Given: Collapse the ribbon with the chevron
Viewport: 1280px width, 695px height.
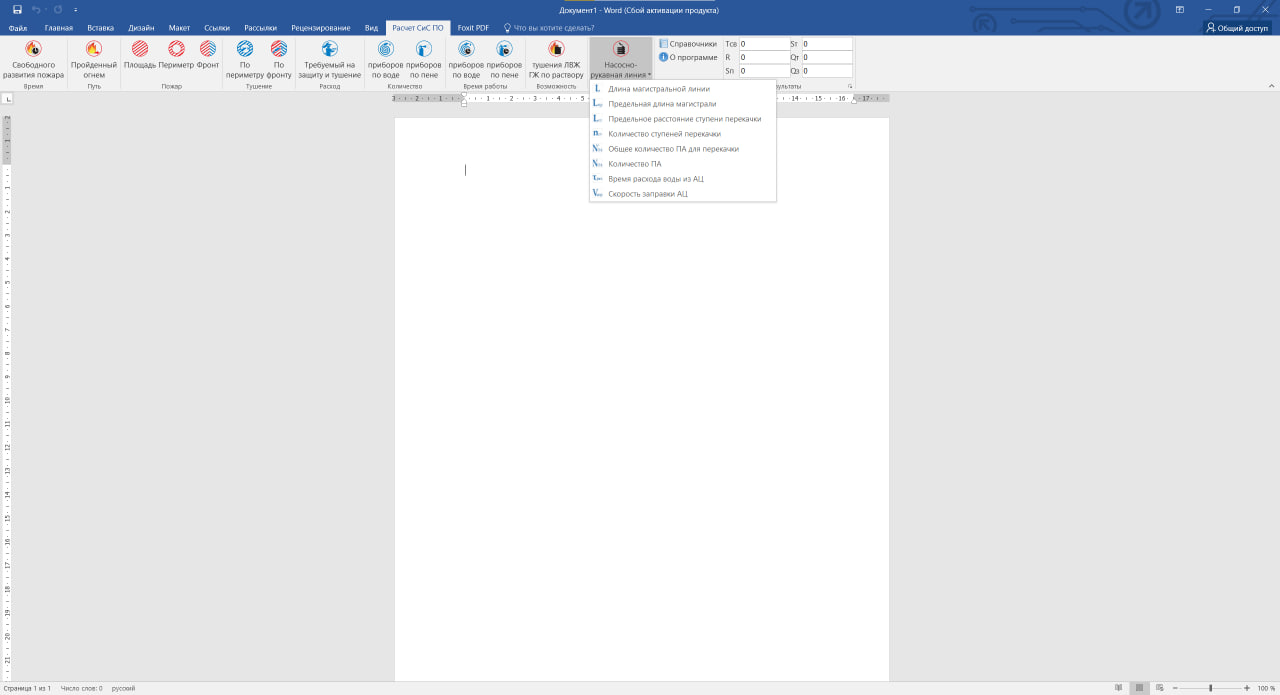Looking at the screenshot, I should 1270,87.
